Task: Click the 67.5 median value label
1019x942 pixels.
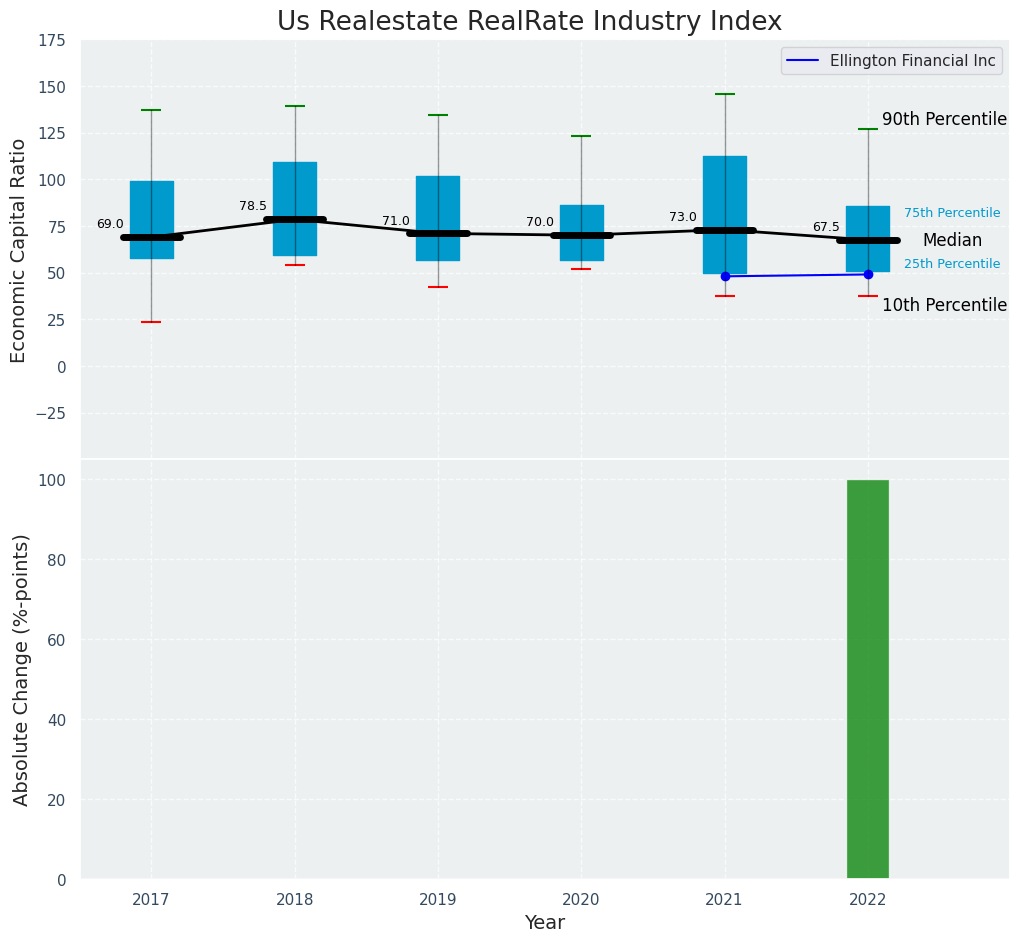Action: pos(826,227)
